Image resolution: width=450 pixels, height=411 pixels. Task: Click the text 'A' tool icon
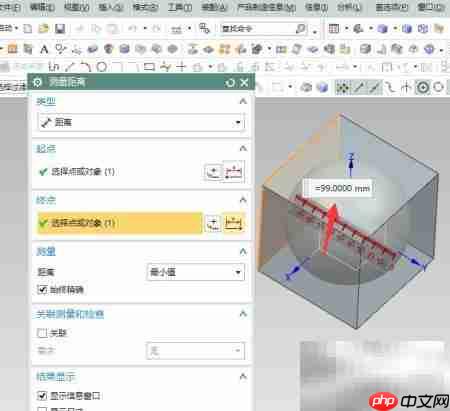[x=44, y=49]
